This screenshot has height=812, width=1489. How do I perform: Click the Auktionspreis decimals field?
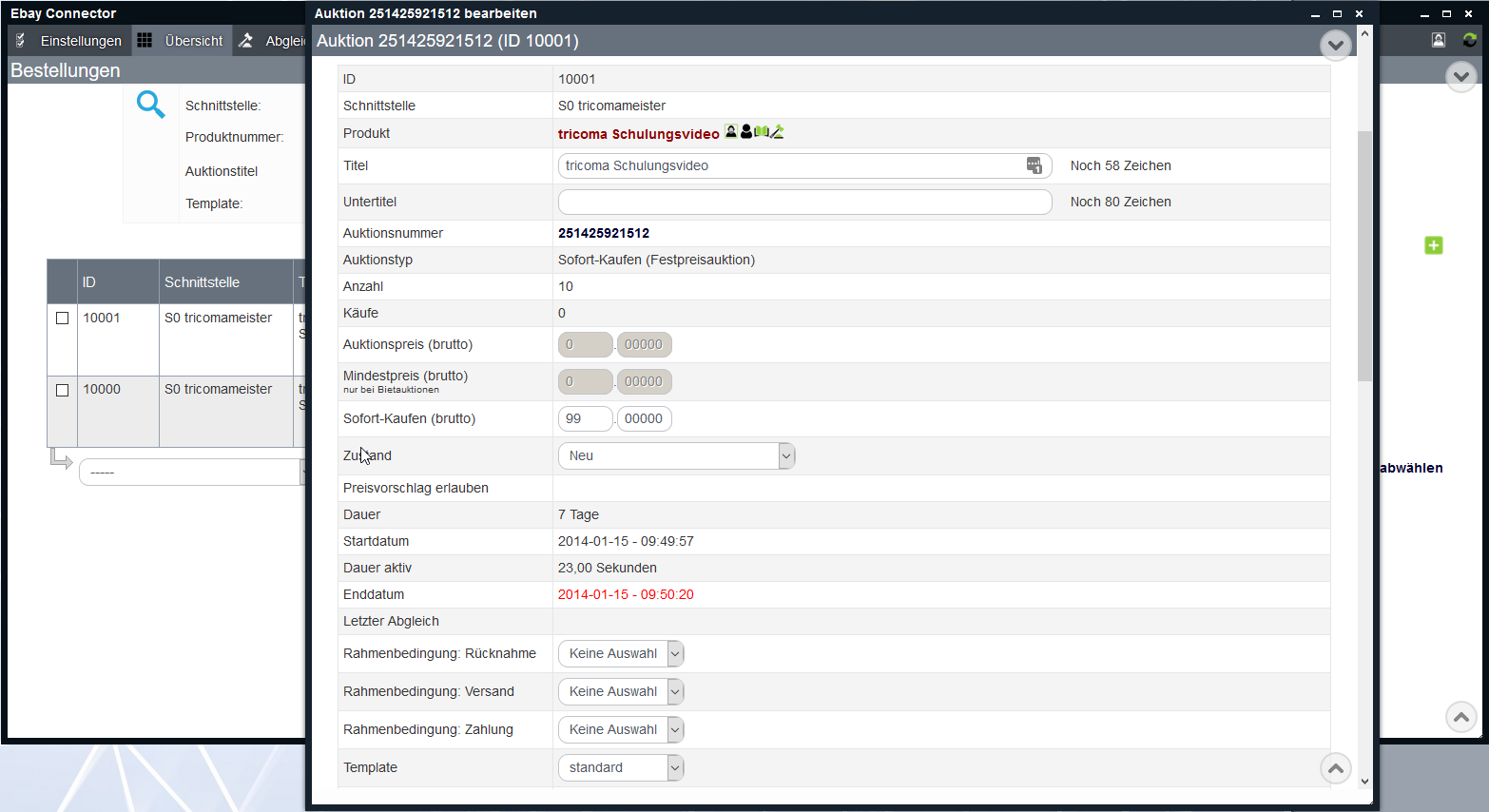pyautogui.click(x=644, y=344)
